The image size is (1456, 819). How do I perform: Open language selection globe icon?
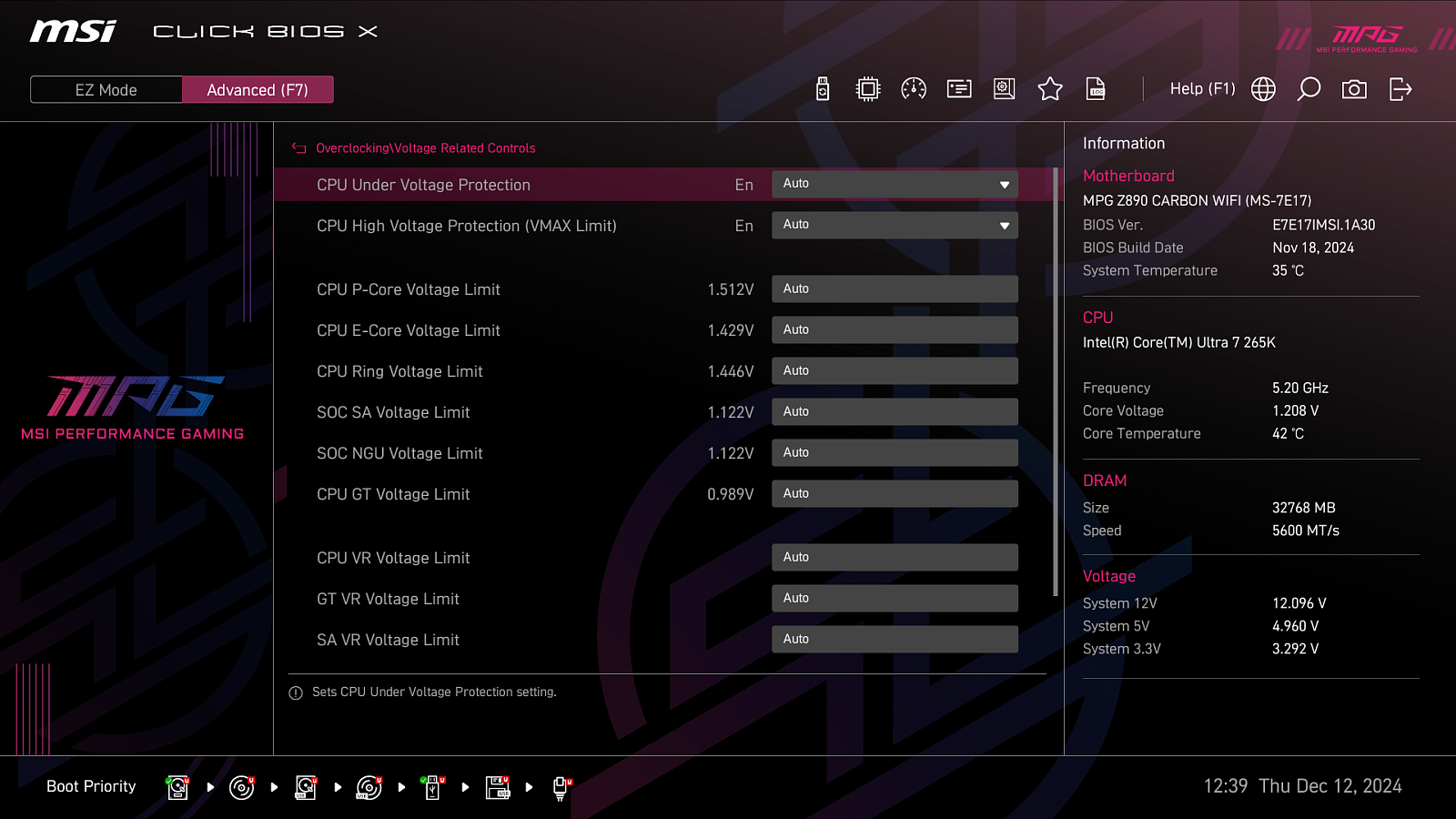pyautogui.click(x=1263, y=89)
